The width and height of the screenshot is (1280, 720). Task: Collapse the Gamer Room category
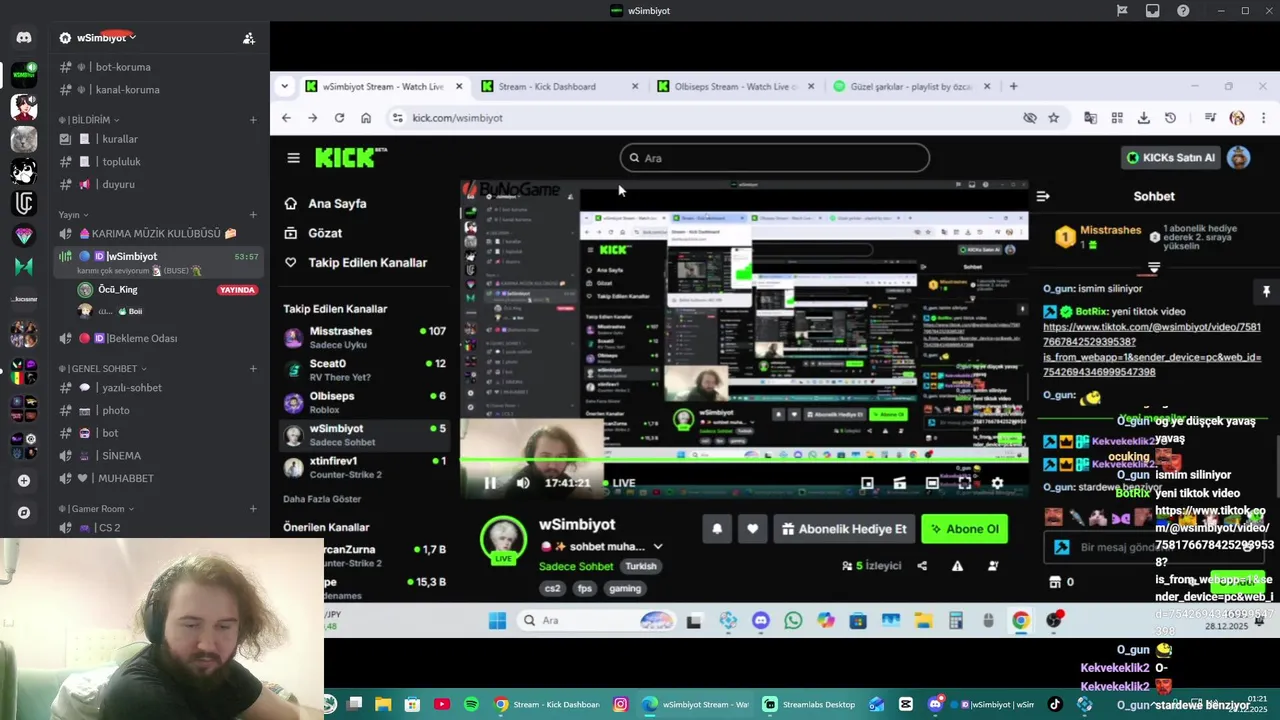coord(96,509)
